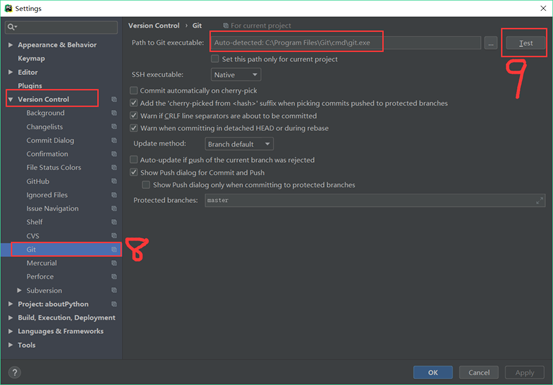
Task: Open help via the question mark icon
Action: pyautogui.click(x=14, y=372)
